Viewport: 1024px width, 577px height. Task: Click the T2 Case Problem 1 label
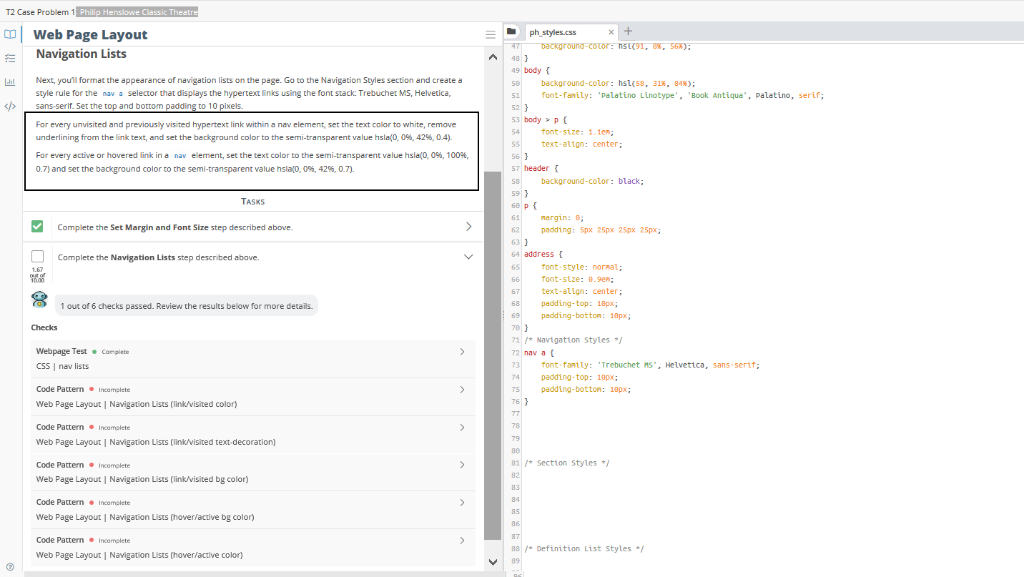[39, 12]
